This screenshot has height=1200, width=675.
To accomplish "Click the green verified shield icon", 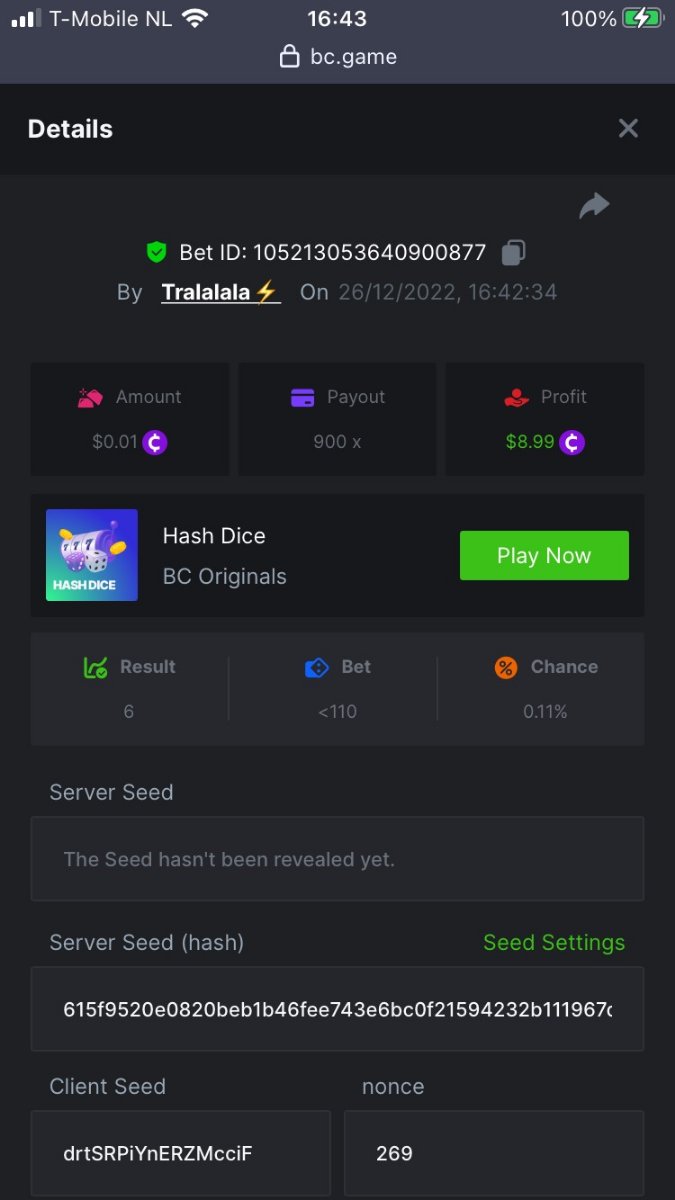I will 156,252.
